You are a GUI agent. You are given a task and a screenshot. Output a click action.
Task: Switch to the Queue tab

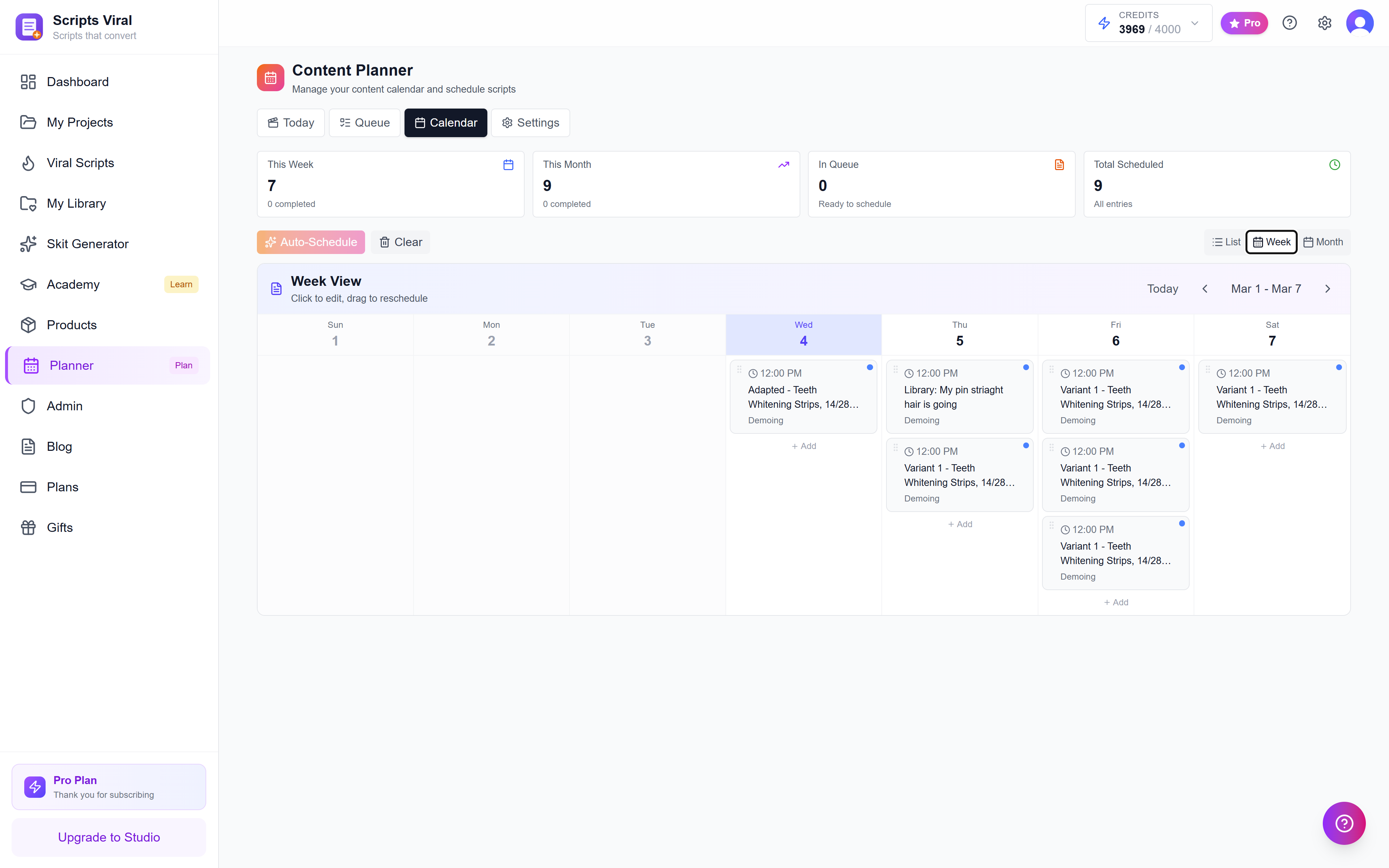(x=364, y=122)
